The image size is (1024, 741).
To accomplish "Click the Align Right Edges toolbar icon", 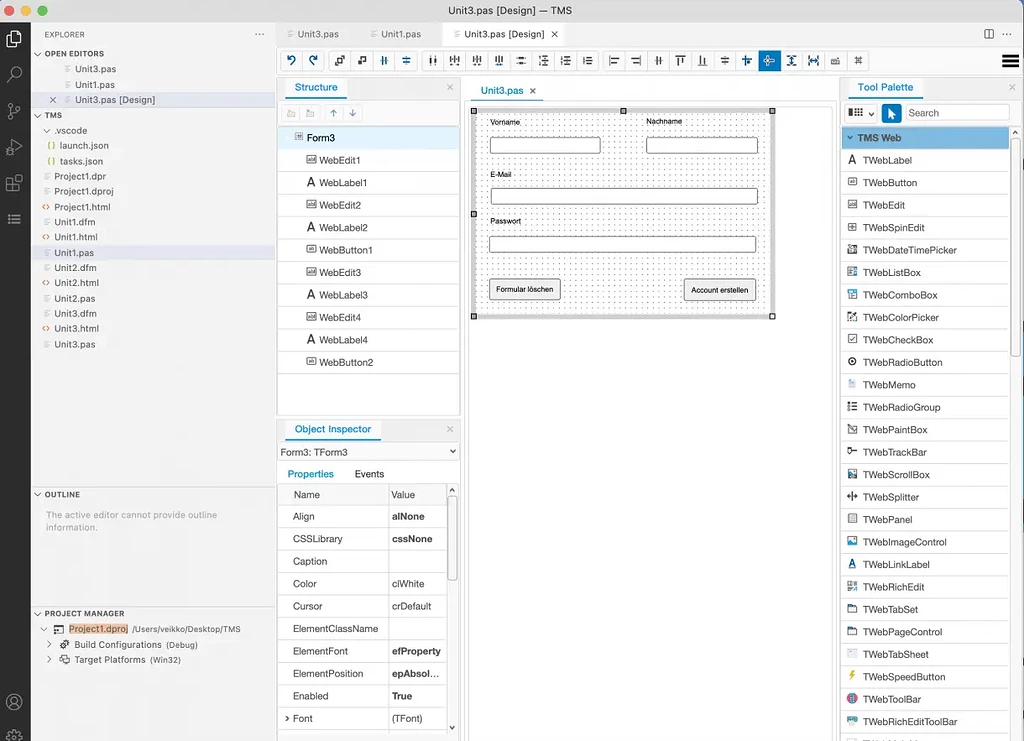I will coord(636,61).
